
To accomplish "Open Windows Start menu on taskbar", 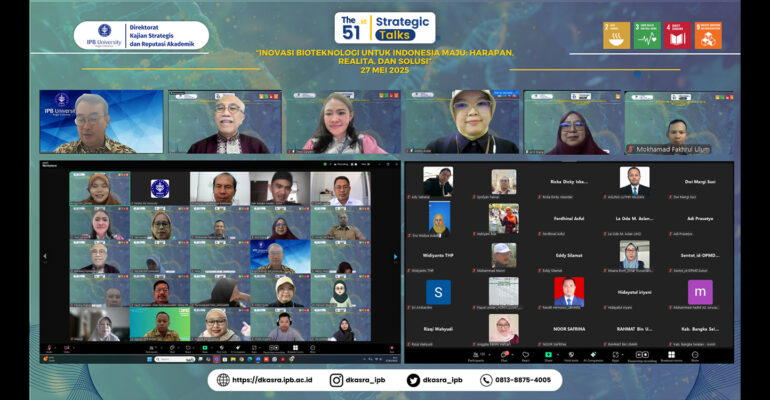I will click(x=150, y=359).
